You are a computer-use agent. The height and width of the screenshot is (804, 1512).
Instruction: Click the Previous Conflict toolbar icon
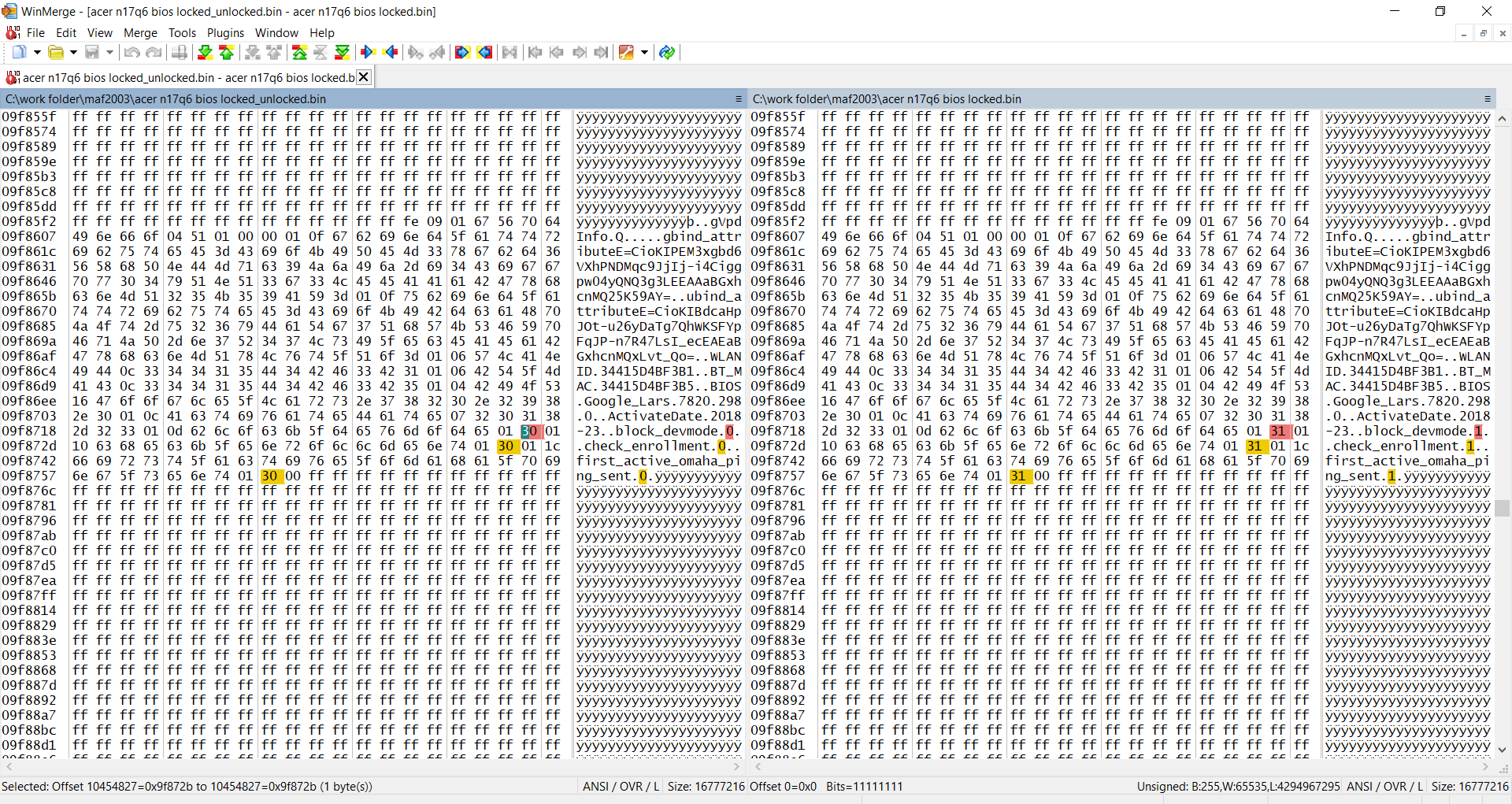(274, 53)
